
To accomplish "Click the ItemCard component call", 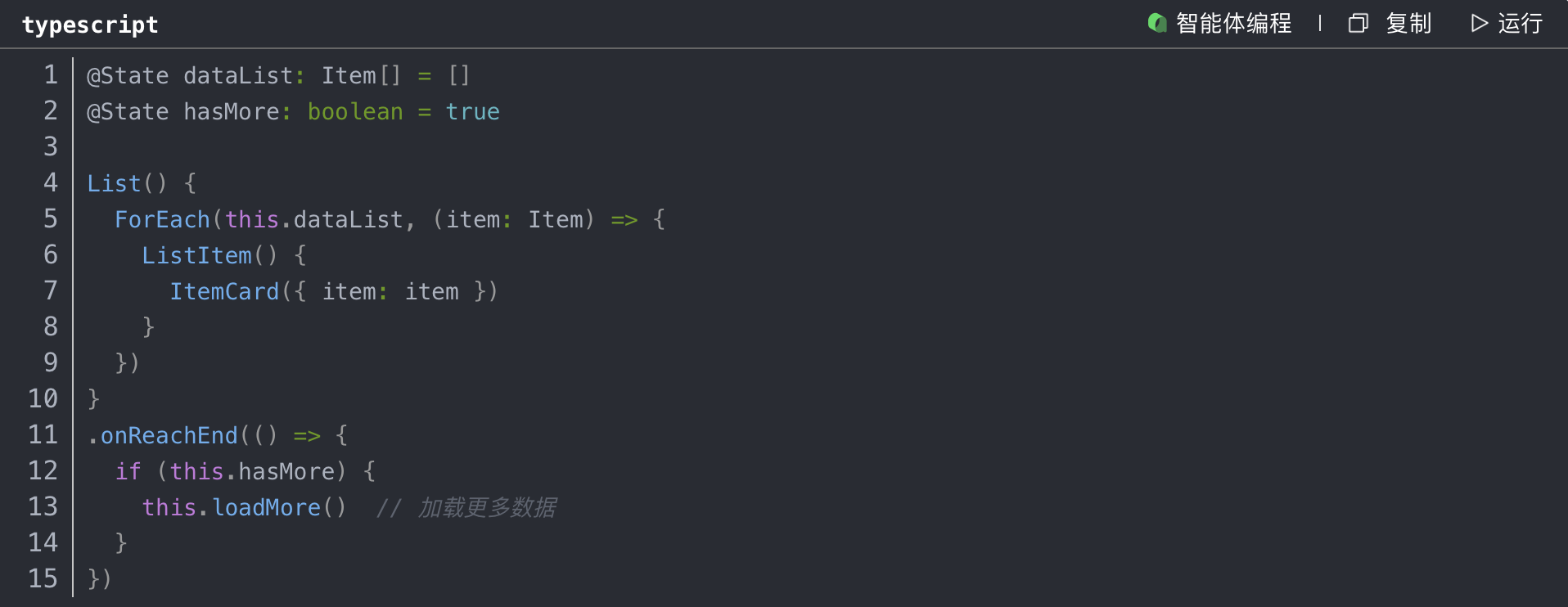I will [224, 291].
